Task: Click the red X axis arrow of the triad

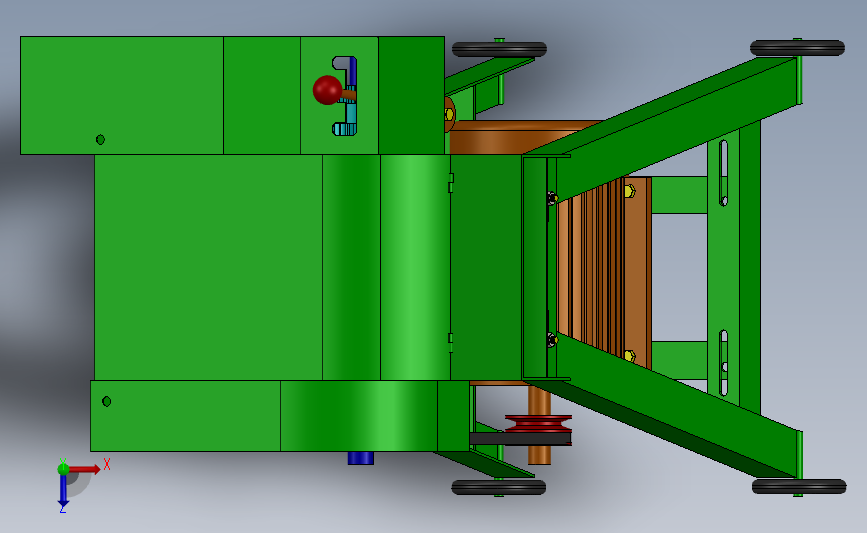Action: (84, 469)
